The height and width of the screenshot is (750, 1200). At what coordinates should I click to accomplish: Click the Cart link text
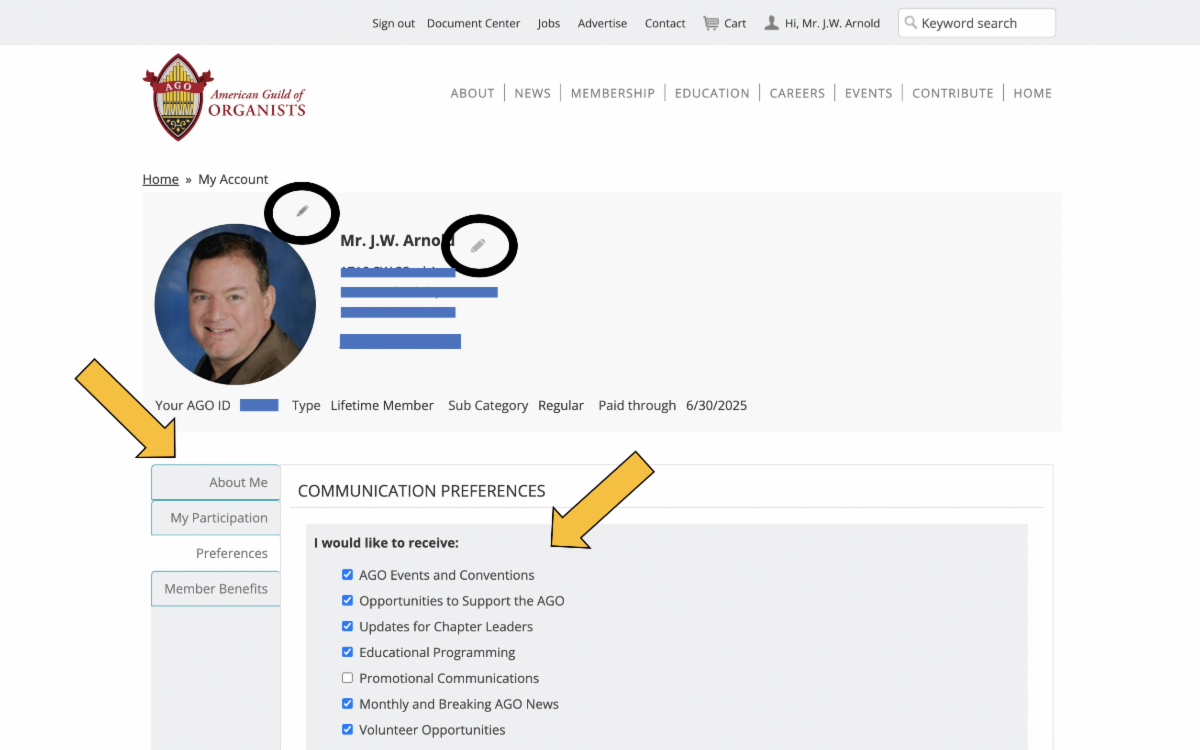(735, 23)
